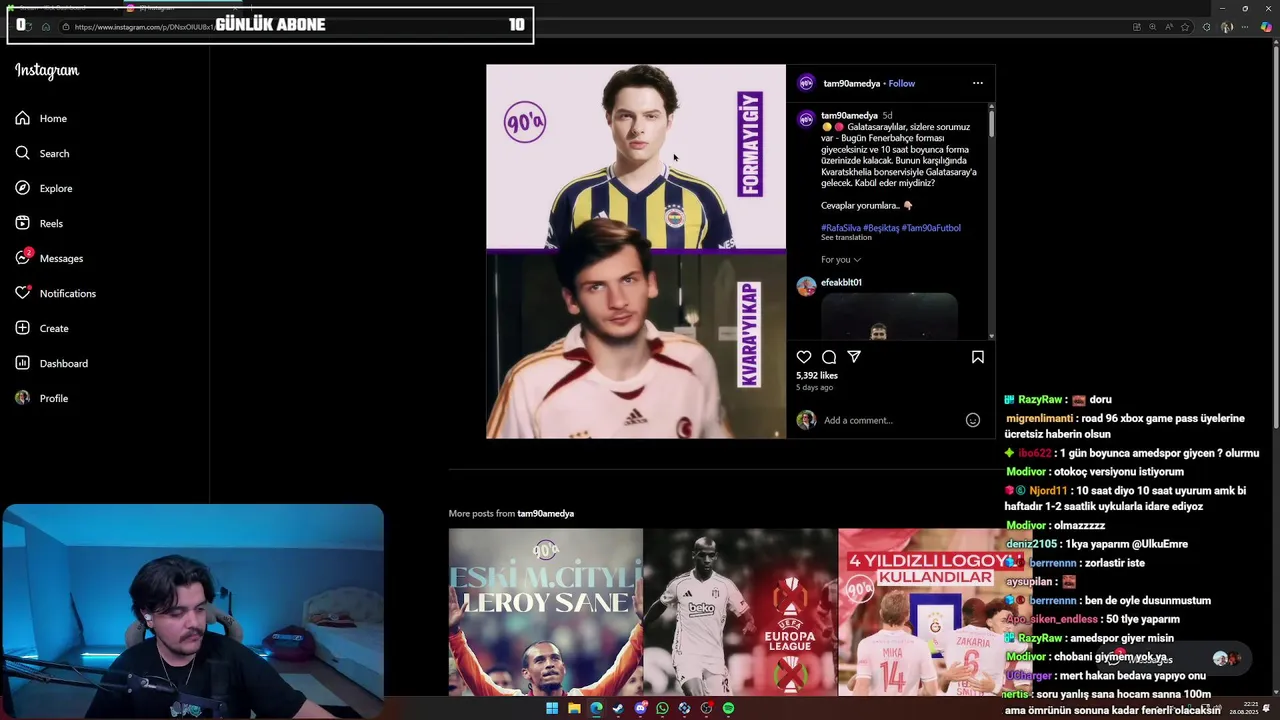This screenshot has width=1280, height=720.
Task: Click See translation under caption
Action: [846, 238]
